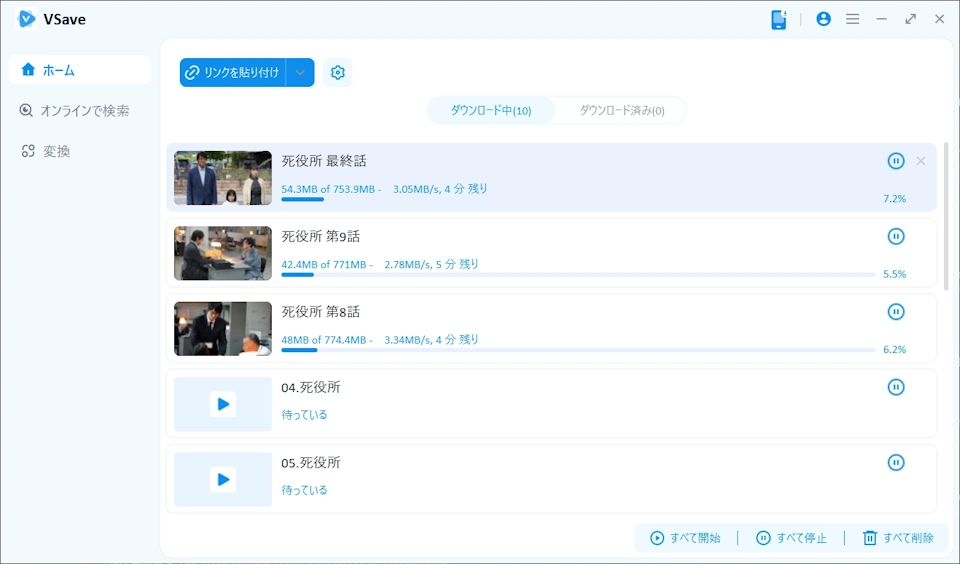Screen dimensions: 960x564
Task: Switch to the ダウンロード済み(0) tab
Action: [621, 111]
